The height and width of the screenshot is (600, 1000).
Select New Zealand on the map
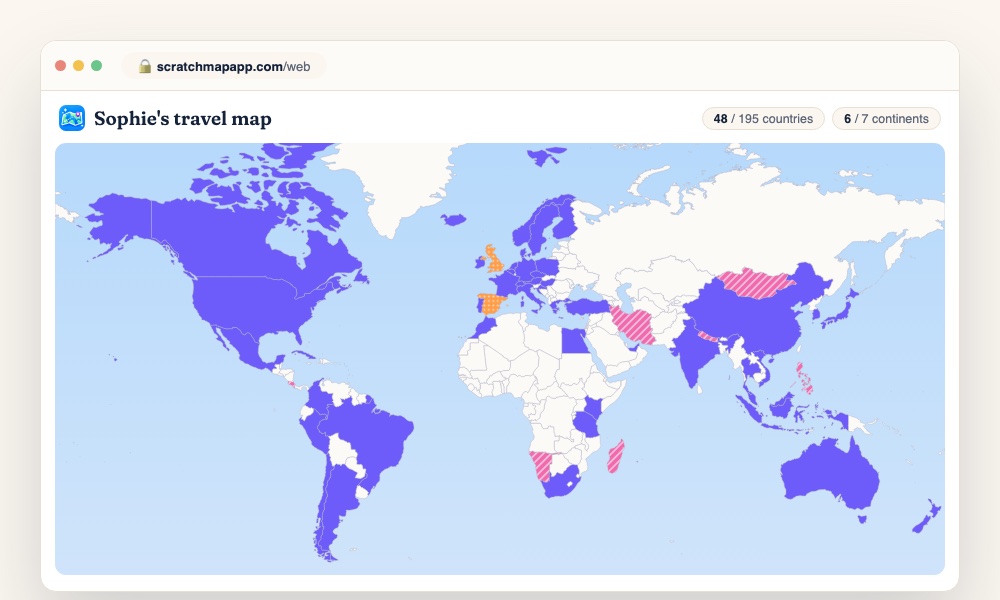[927, 517]
